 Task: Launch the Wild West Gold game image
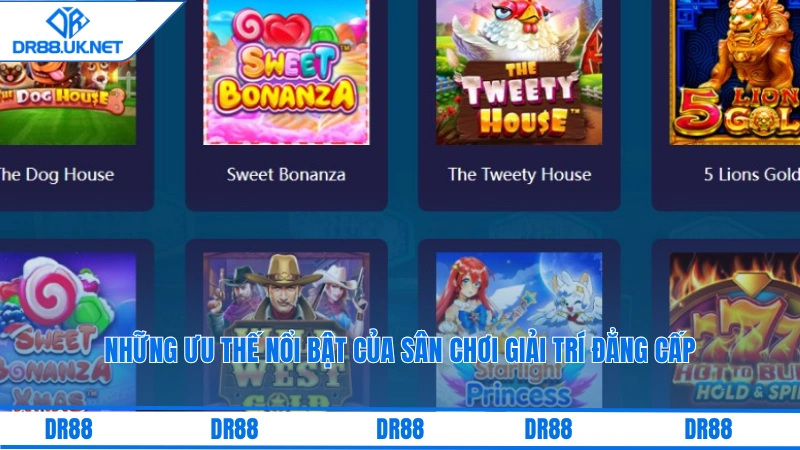286,331
